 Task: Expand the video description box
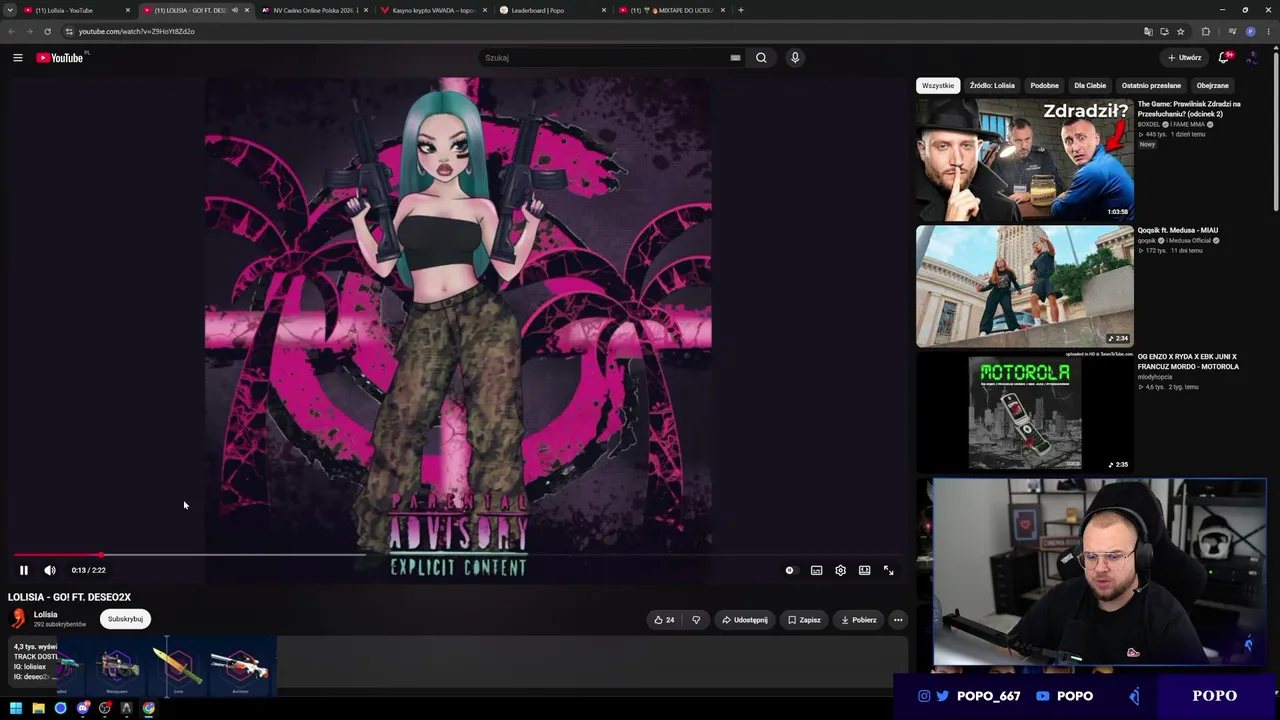pos(458,661)
